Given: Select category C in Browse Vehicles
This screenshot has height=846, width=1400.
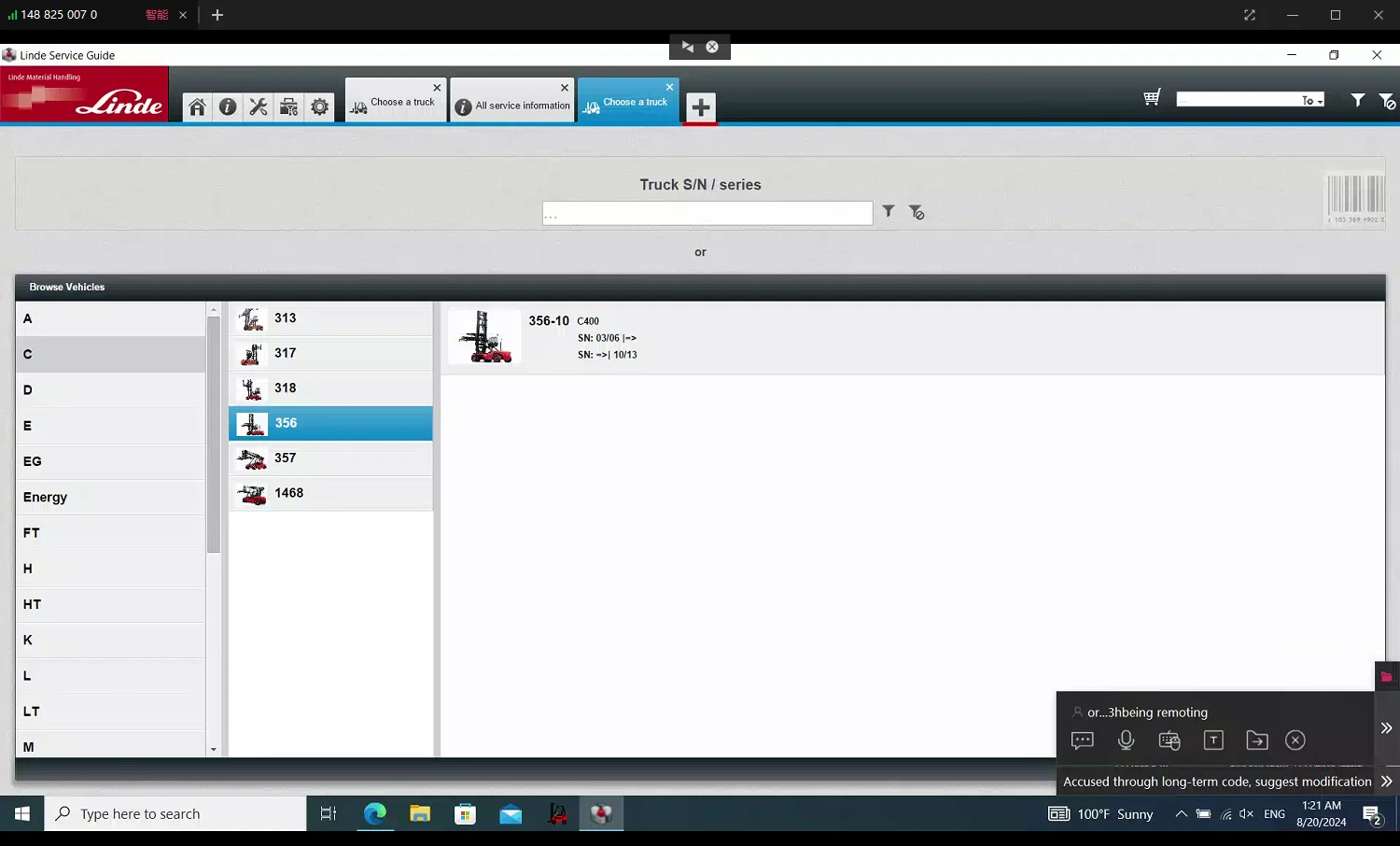Looking at the screenshot, I should [111, 355].
